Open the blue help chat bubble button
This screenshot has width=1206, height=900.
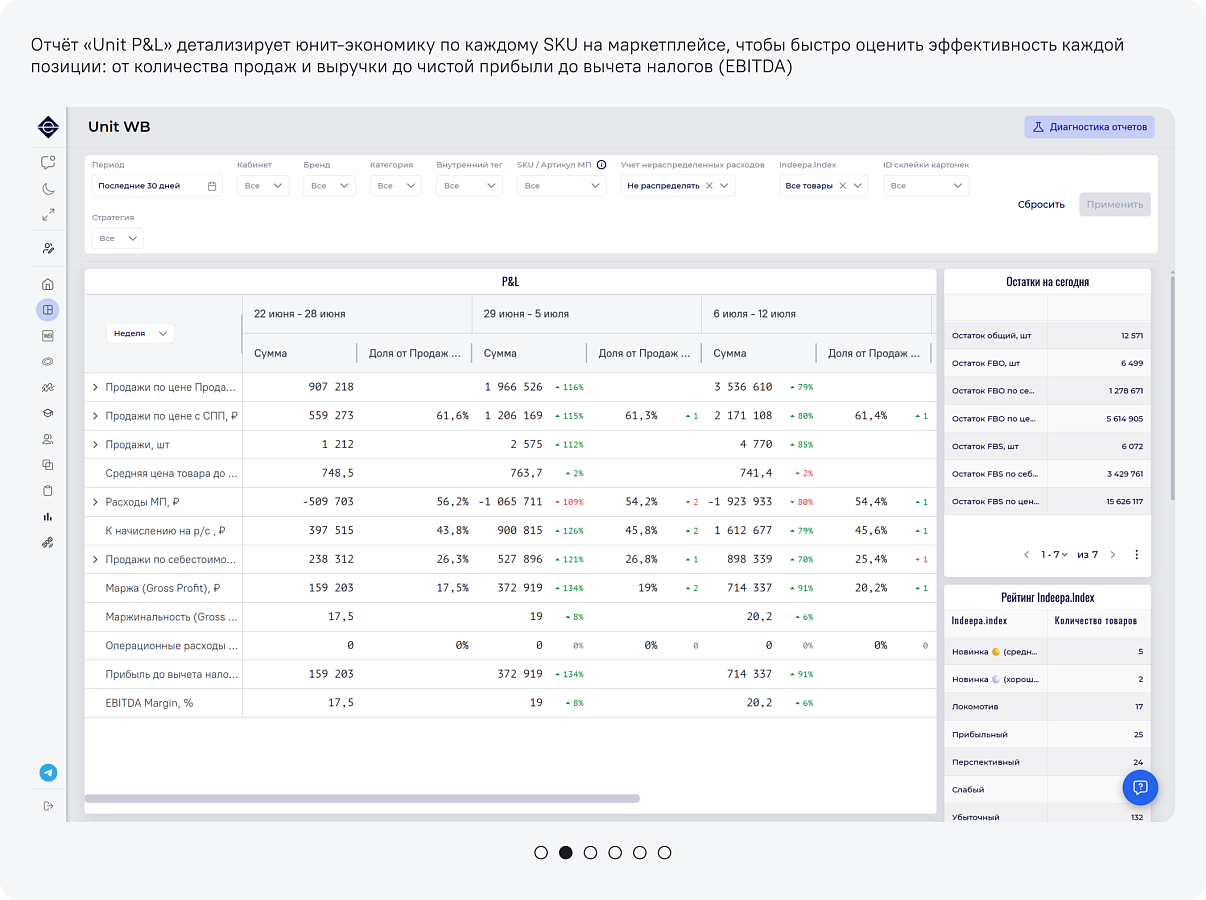pyautogui.click(x=1140, y=788)
